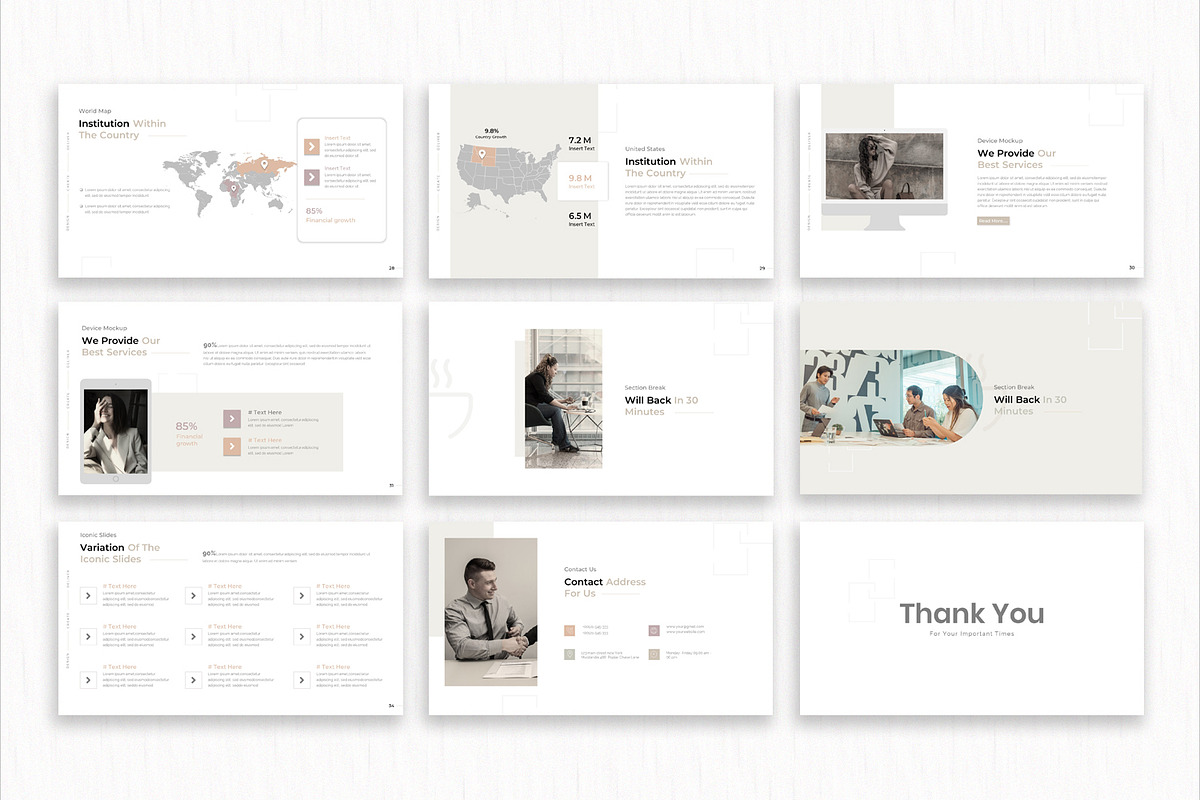Expand the chevron next to Insert Text in world map legend
The height and width of the screenshot is (800, 1200).
click(x=312, y=147)
